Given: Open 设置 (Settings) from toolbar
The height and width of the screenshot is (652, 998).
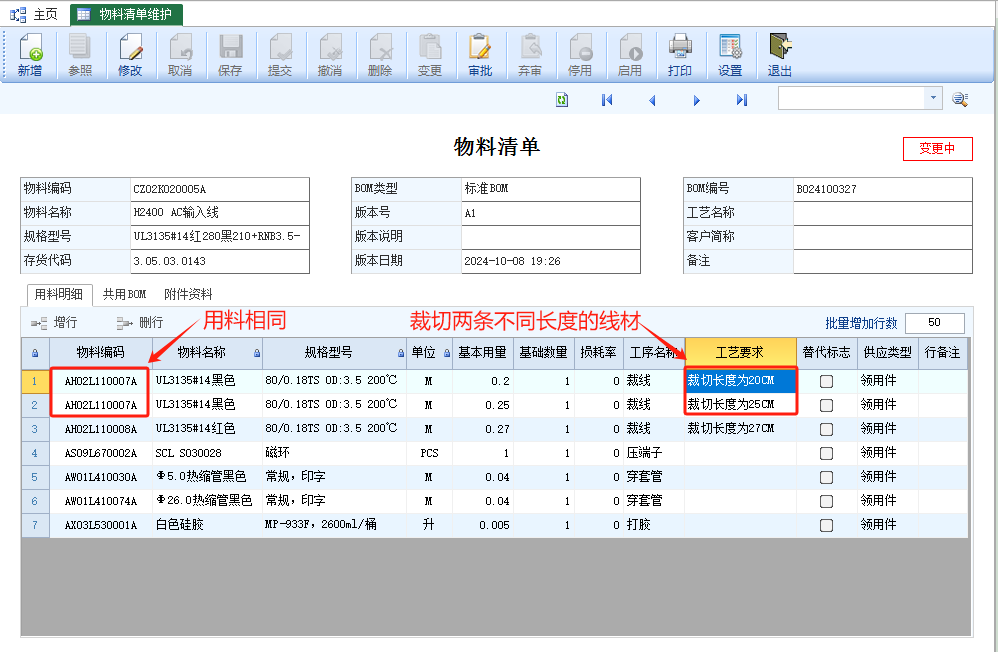Looking at the screenshot, I should coord(730,55).
